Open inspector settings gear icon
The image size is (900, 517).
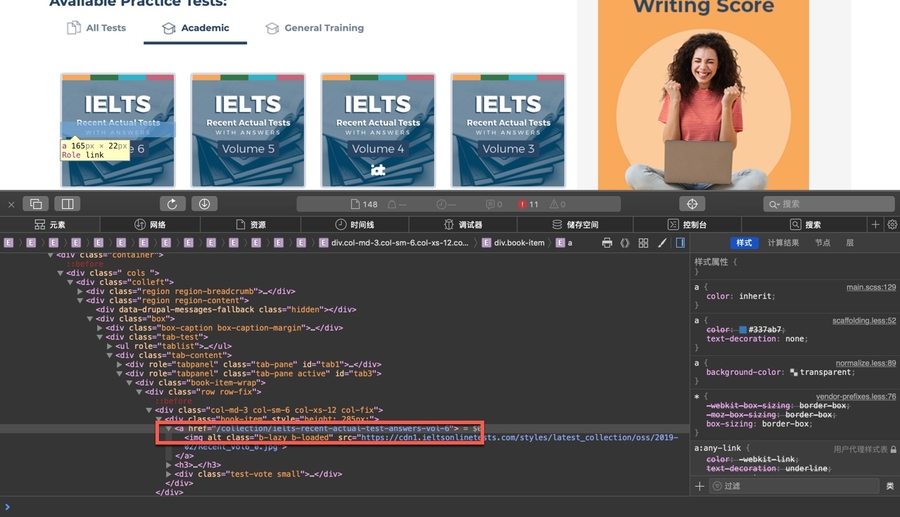point(892,225)
